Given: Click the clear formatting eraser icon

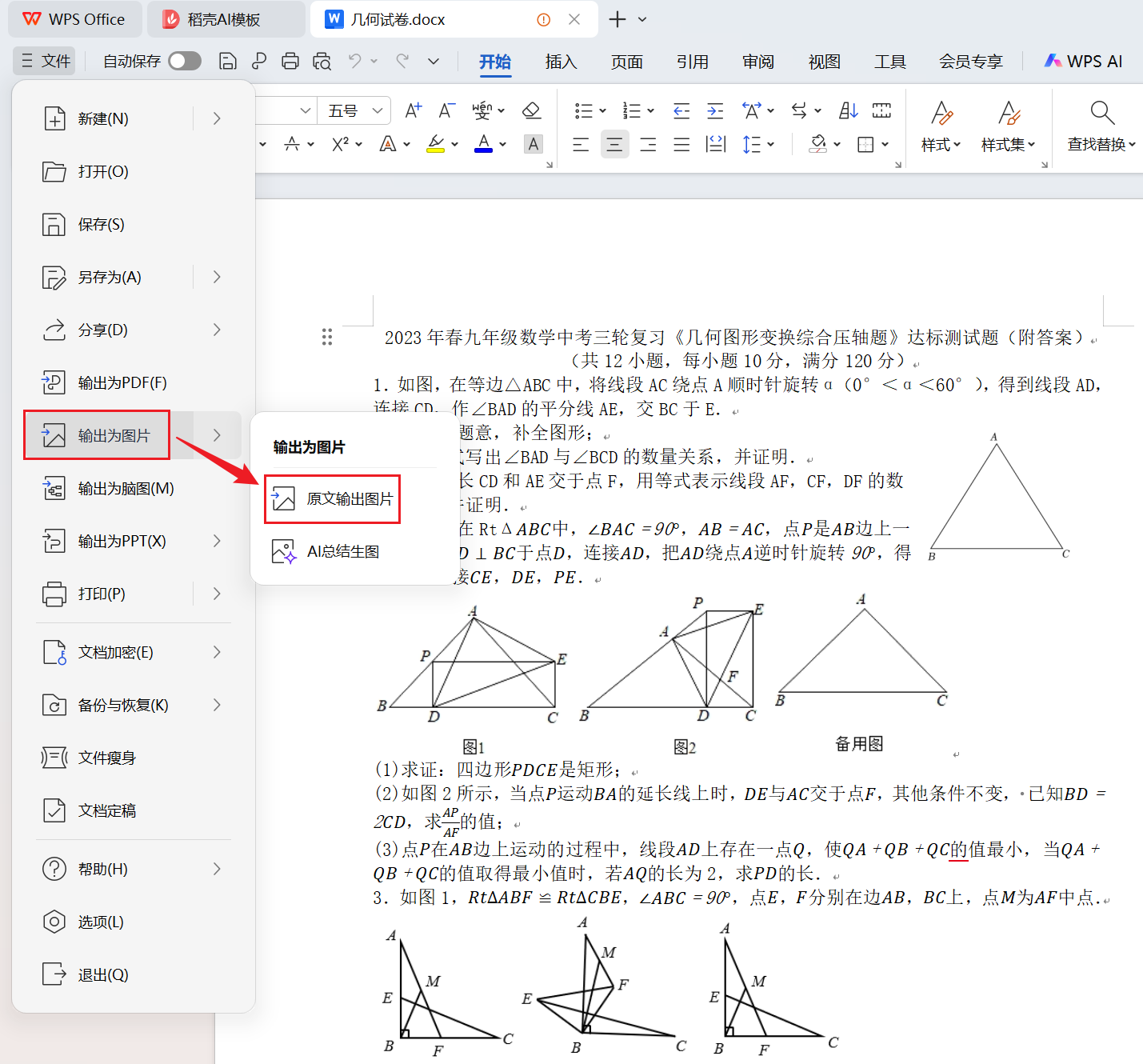Looking at the screenshot, I should tap(531, 110).
